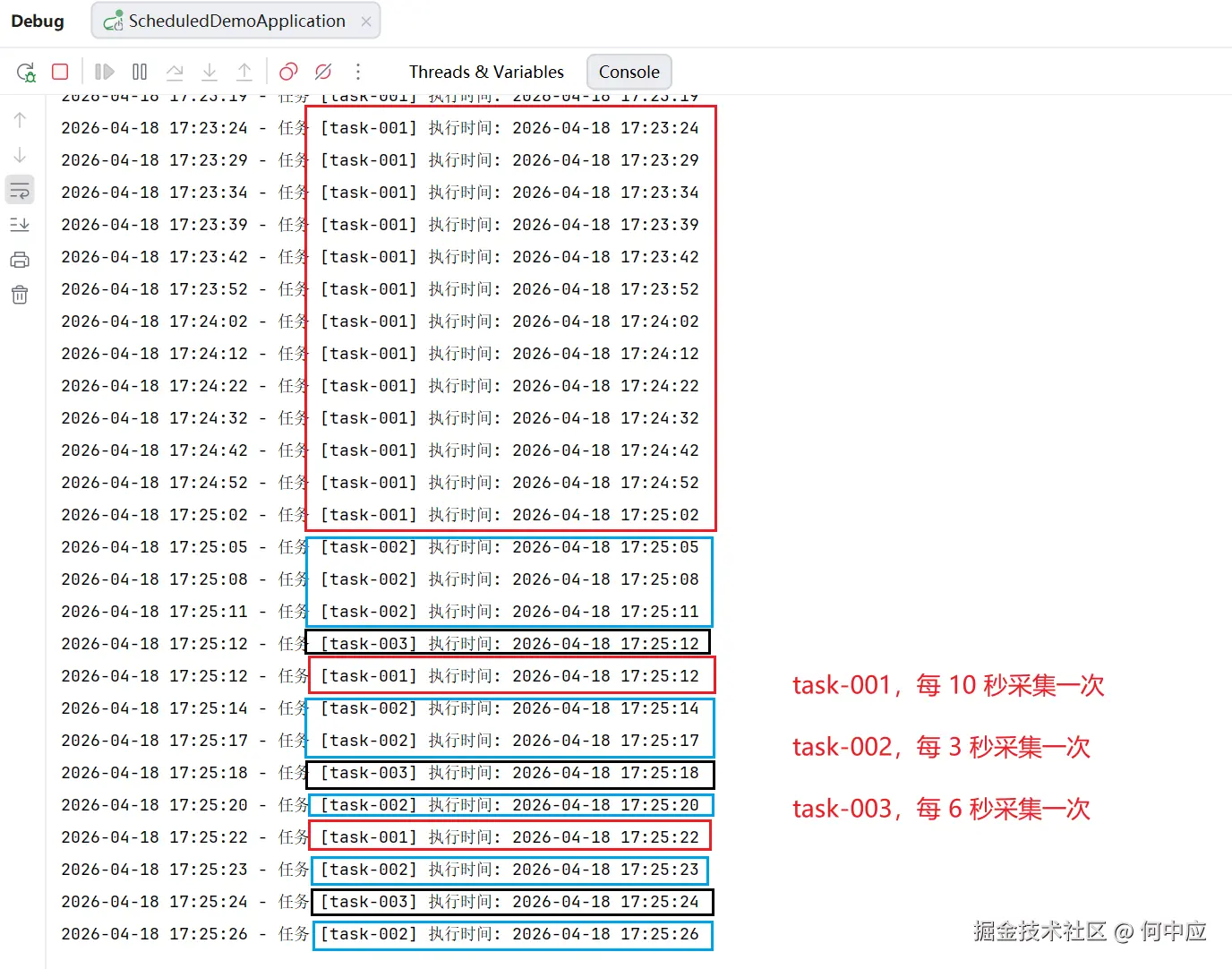Step out of the method
This screenshot has height=969, width=1232.
coord(244,72)
